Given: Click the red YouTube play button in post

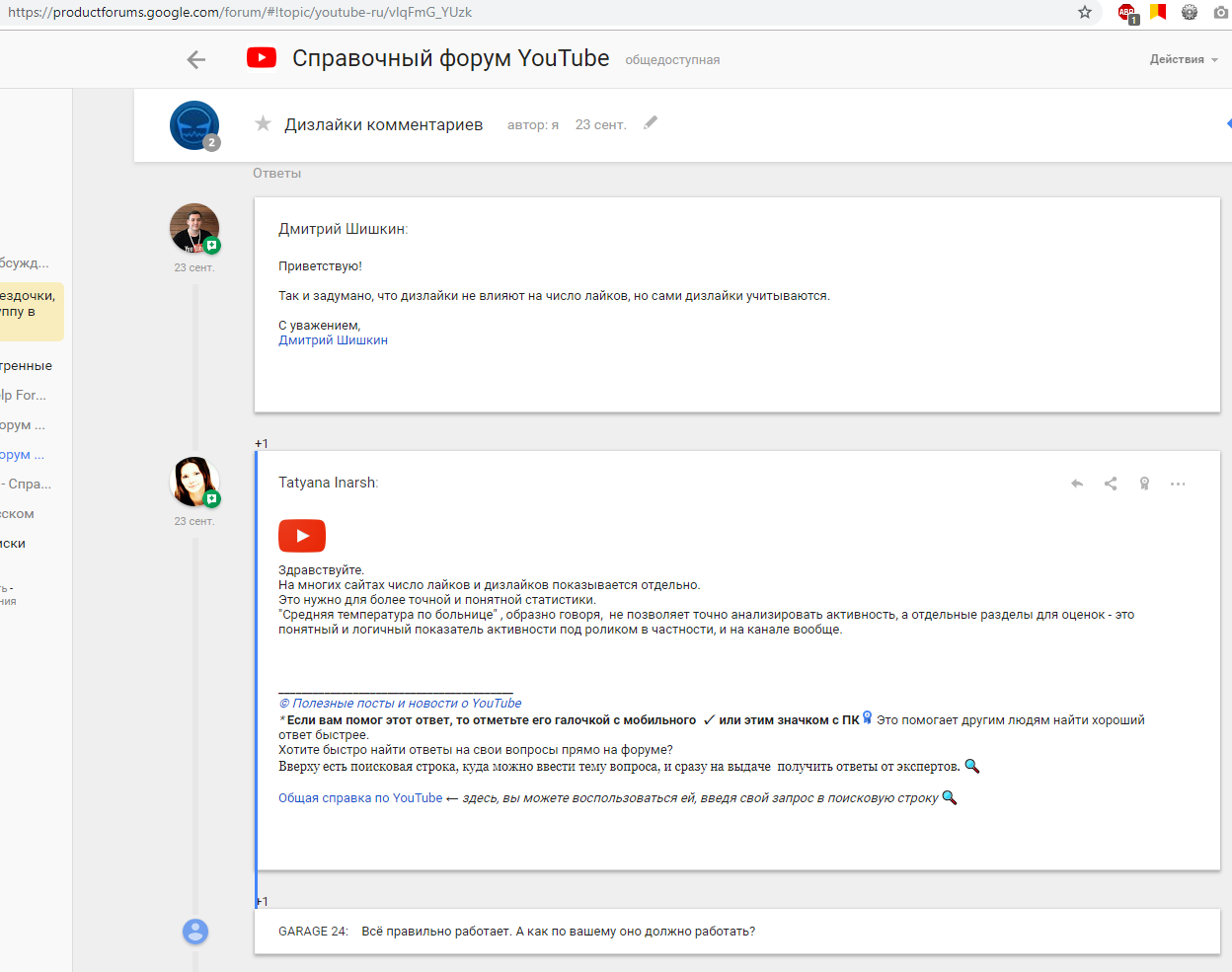Looking at the screenshot, I should (302, 536).
